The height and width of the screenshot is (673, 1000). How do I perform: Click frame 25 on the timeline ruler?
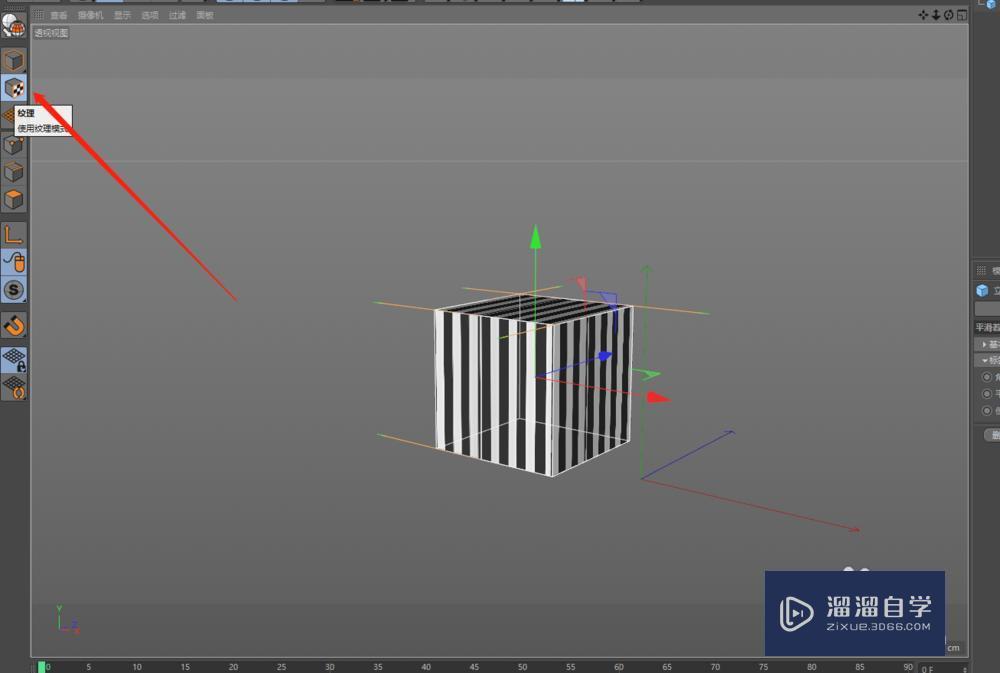coord(281,667)
